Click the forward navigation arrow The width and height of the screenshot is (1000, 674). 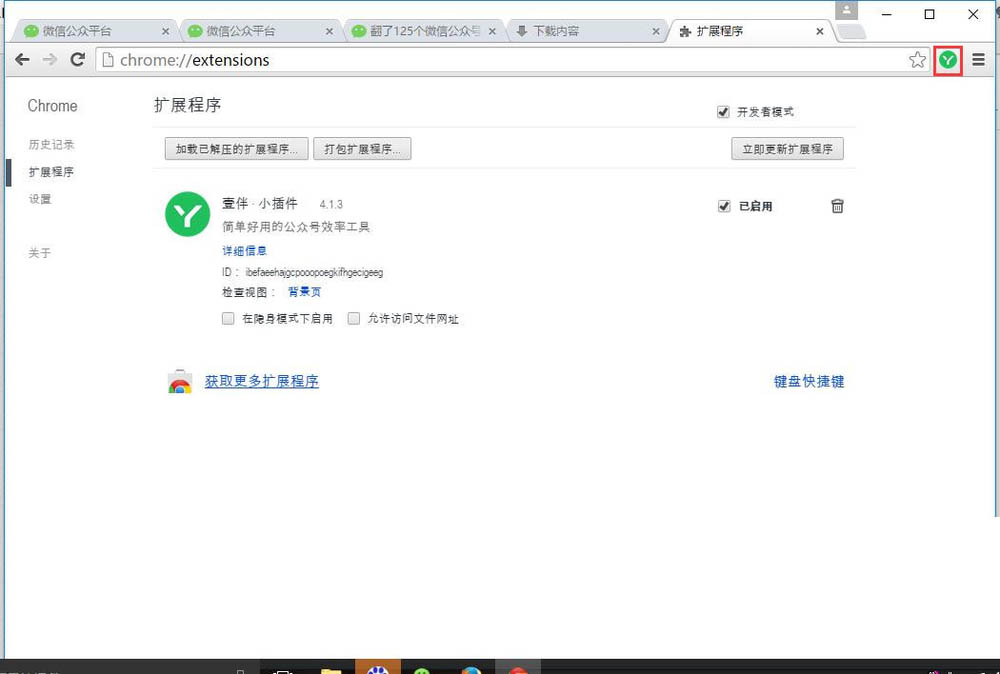click(x=49, y=60)
